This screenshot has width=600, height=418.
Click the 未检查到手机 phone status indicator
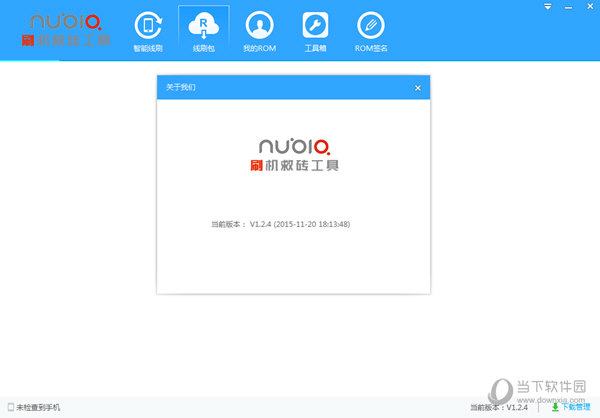click(34, 407)
